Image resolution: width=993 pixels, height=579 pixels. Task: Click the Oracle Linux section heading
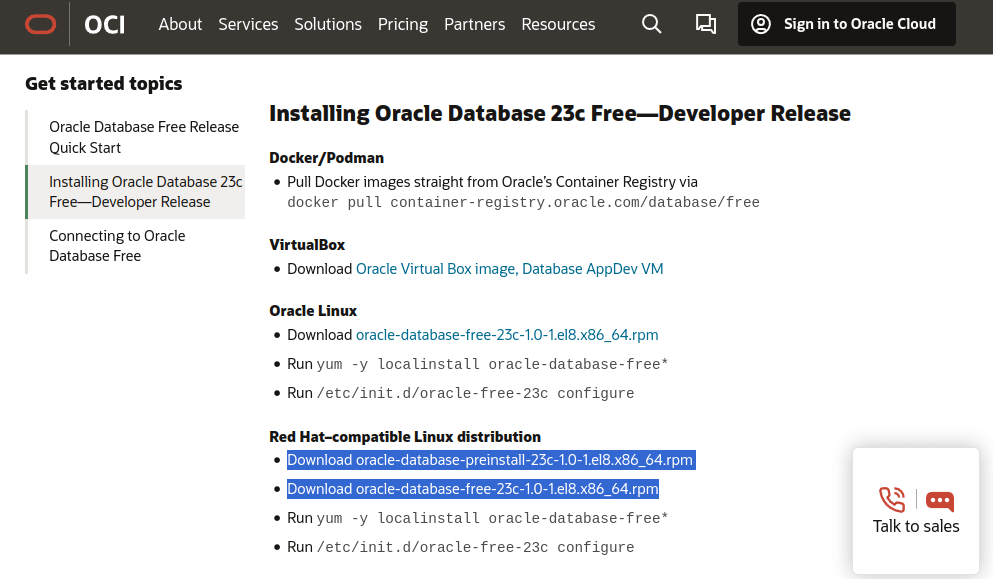pos(313,310)
